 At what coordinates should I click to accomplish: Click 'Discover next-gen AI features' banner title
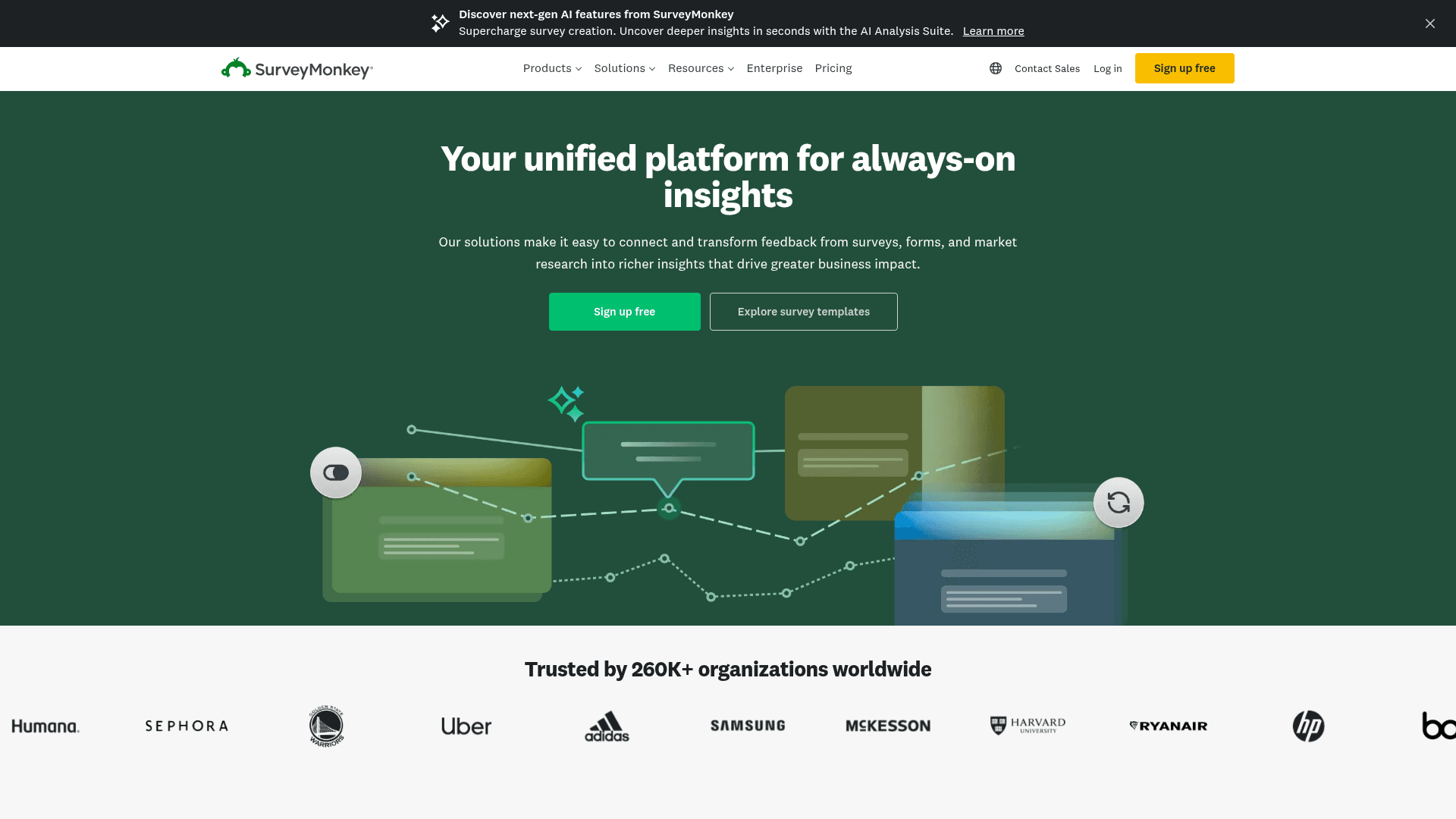pos(596,14)
